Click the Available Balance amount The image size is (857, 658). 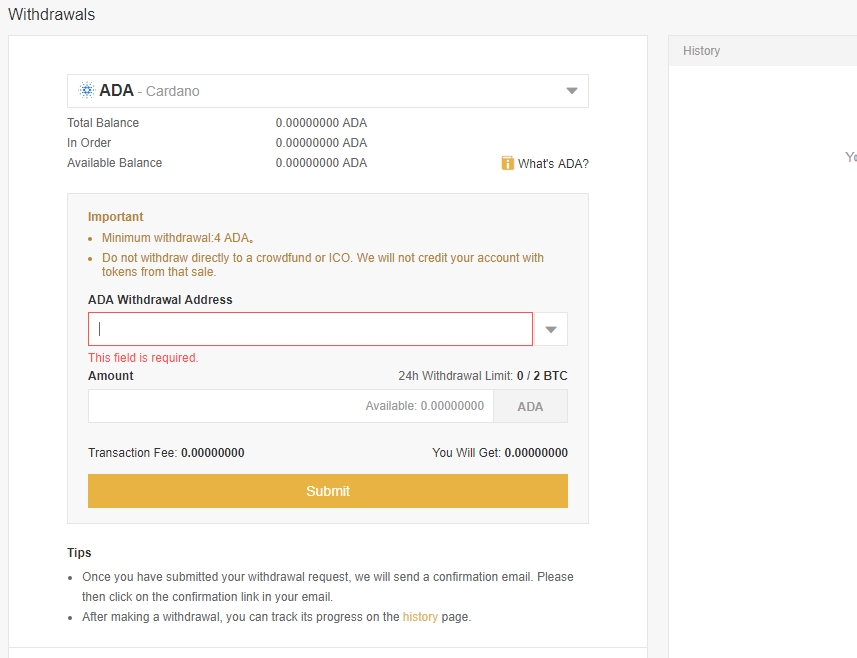[x=321, y=163]
